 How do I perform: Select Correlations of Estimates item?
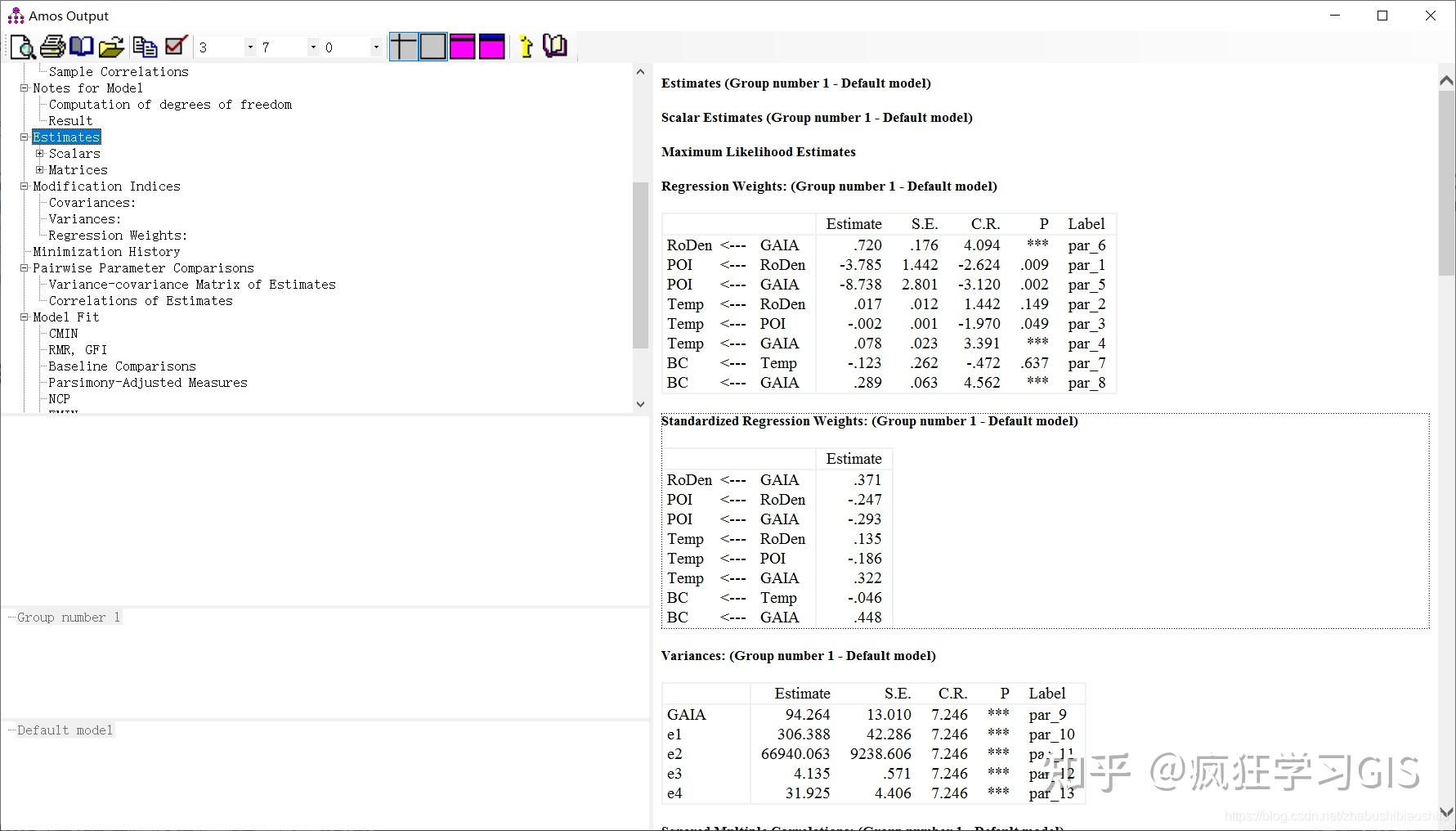click(x=141, y=301)
